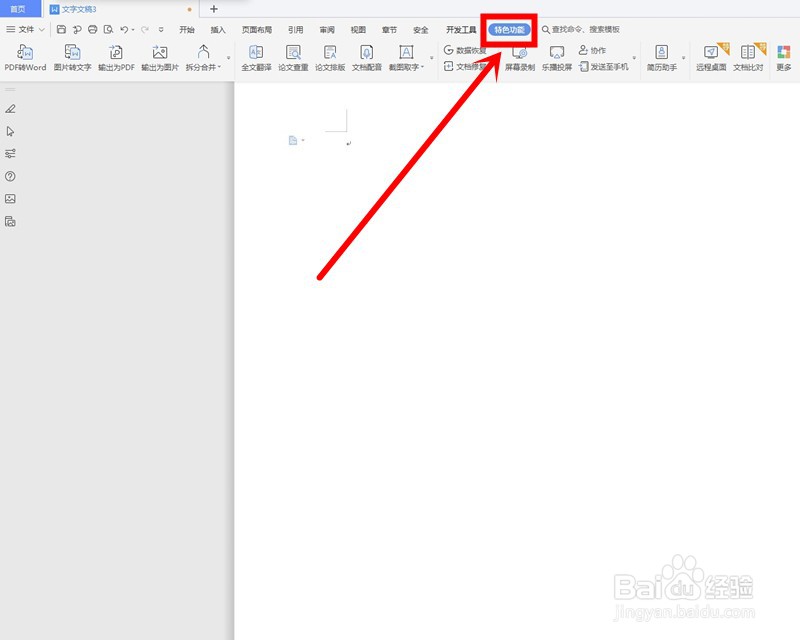Select 输出为PDF export icon
This screenshot has height=640, width=800.
click(x=116, y=57)
